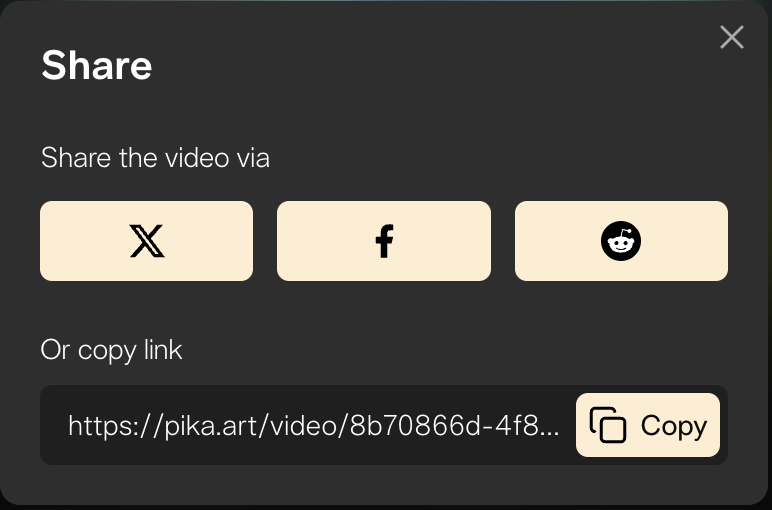Share the video on Reddit
Screen dimensions: 772x510
coord(621,241)
